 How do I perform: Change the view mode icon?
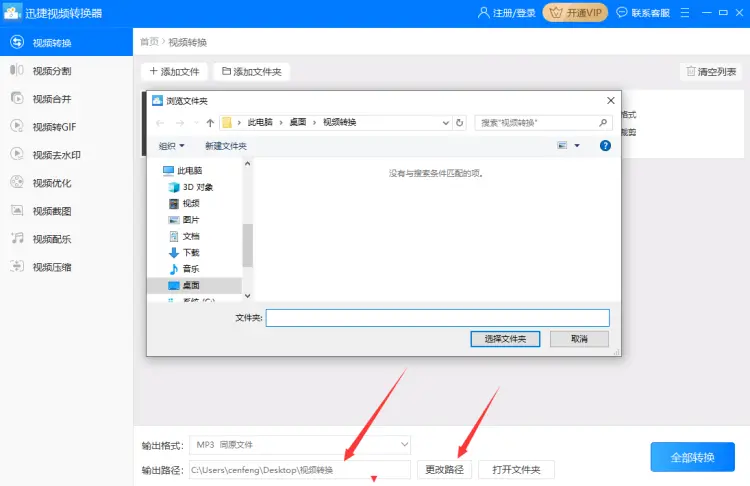tap(562, 145)
